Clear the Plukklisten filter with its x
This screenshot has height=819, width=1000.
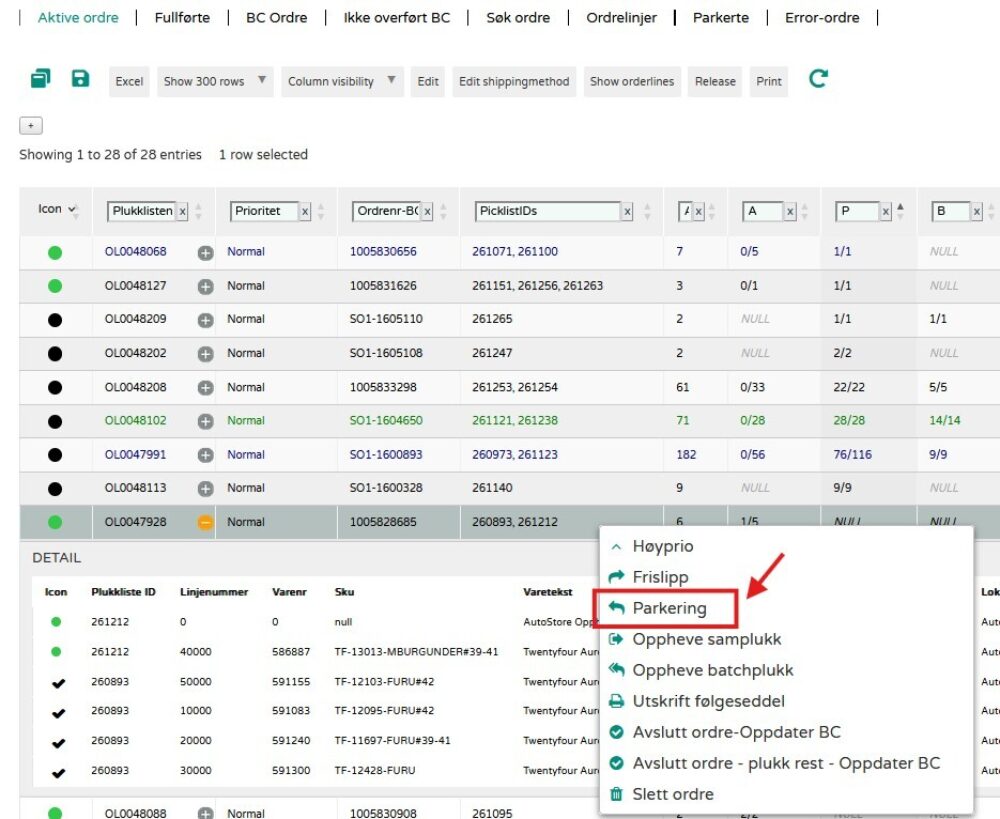click(182, 212)
